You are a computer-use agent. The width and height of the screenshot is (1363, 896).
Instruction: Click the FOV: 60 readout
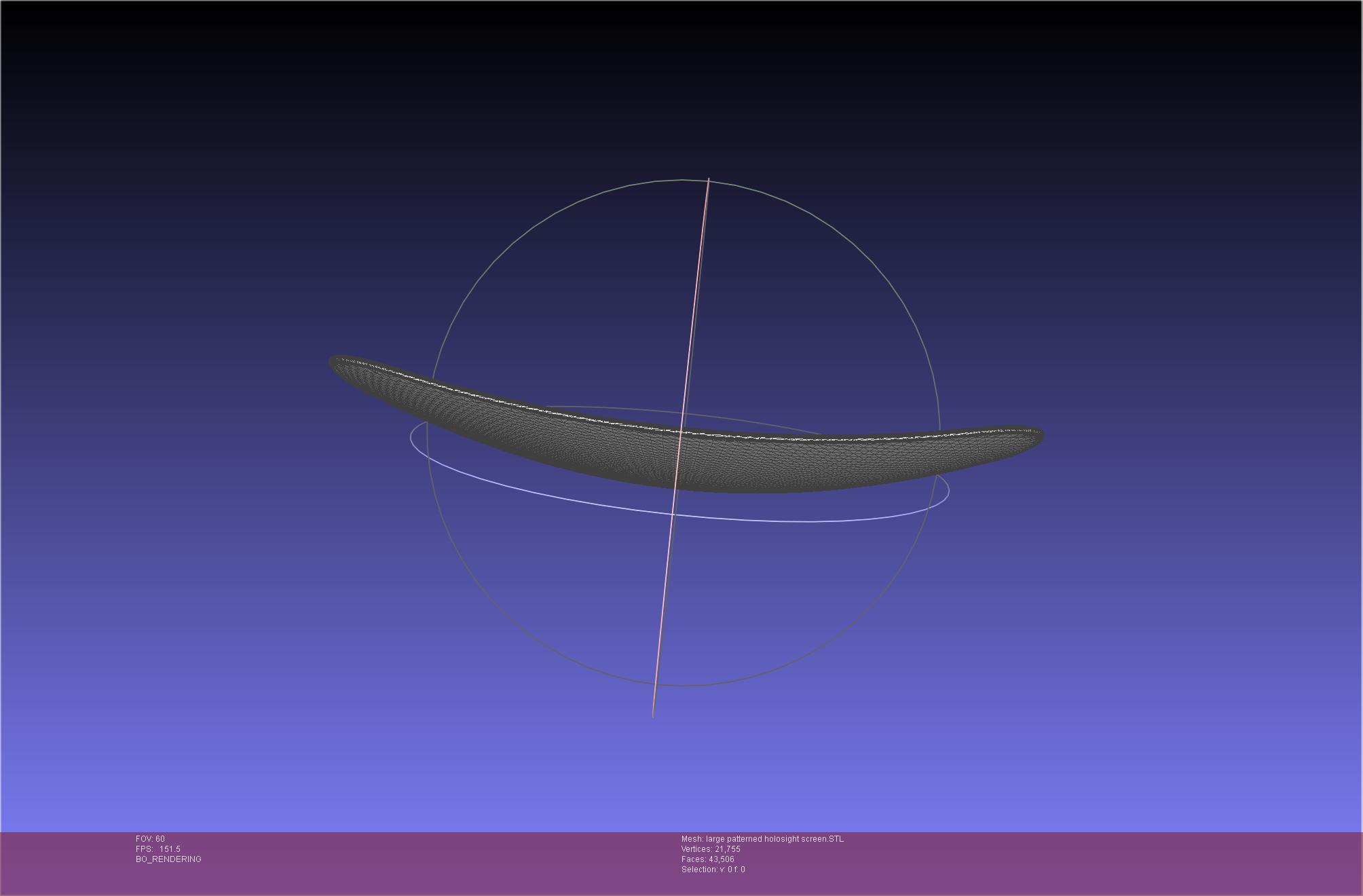(x=150, y=839)
